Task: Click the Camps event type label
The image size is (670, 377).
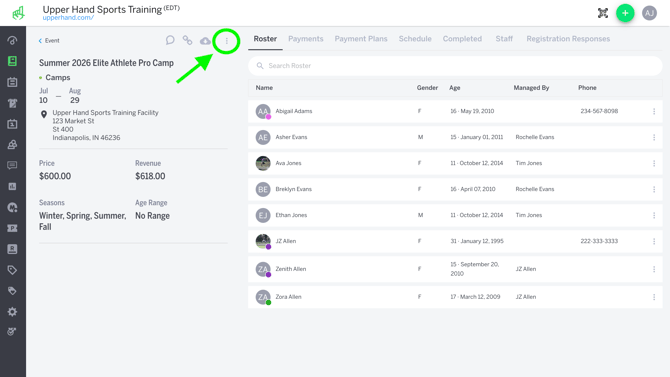Action: point(58,77)
